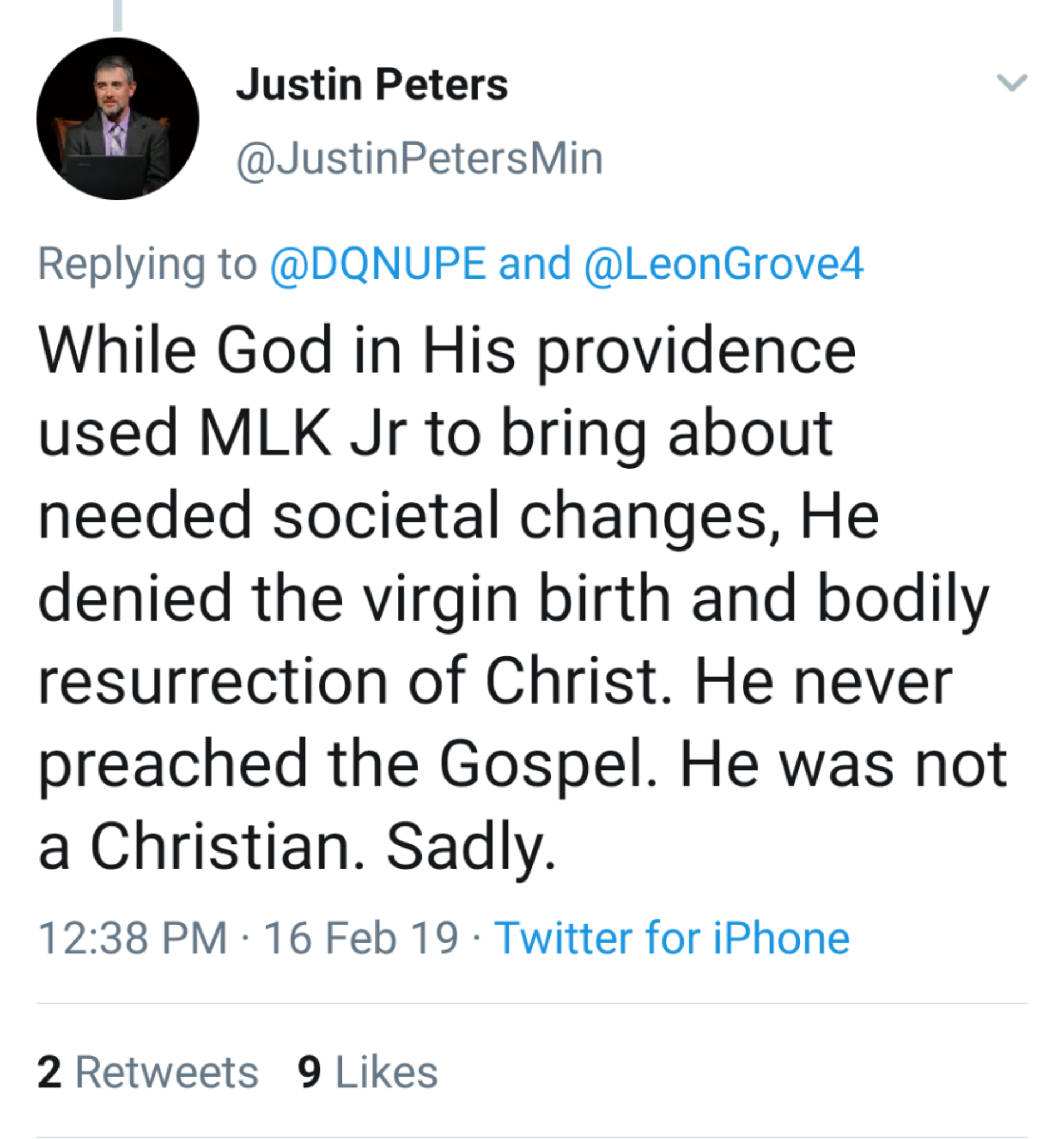Viewport: 1064px width, 1139px height.
Task: Click the blue "and" between mentions
Action: click(x=535, y=264)
